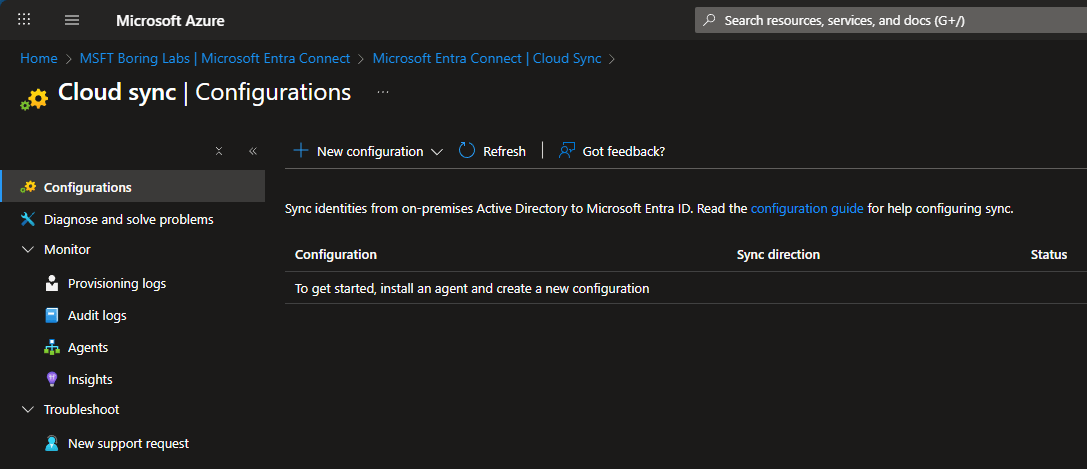Open Microsoft Entra Connect Cloud Sync breadcrumb
Image resolution: width=1087 pixels, height=469 pixels.
click(x=487, y=58)
